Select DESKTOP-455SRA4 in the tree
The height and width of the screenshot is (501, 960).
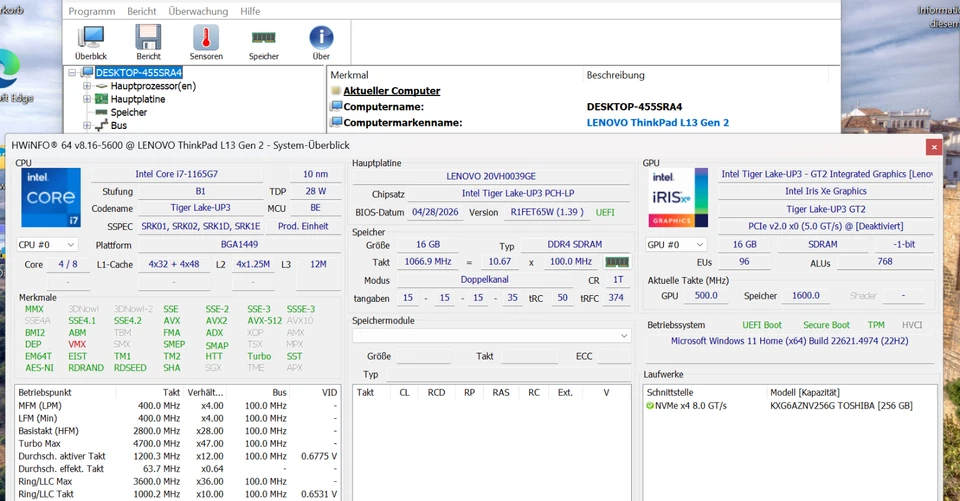click(x=139, y=72)
